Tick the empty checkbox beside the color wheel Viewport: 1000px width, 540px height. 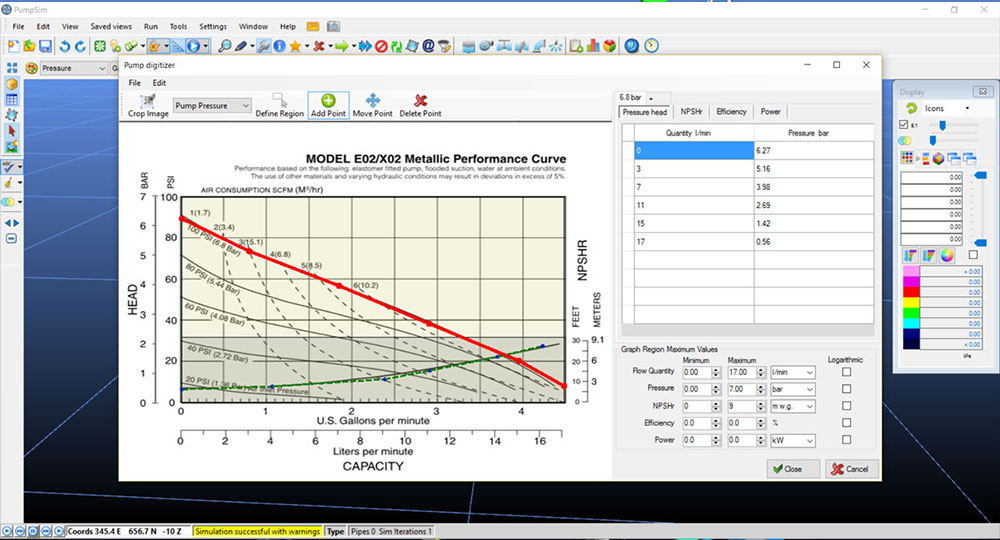pyautogui.click(x=973, y=254)
